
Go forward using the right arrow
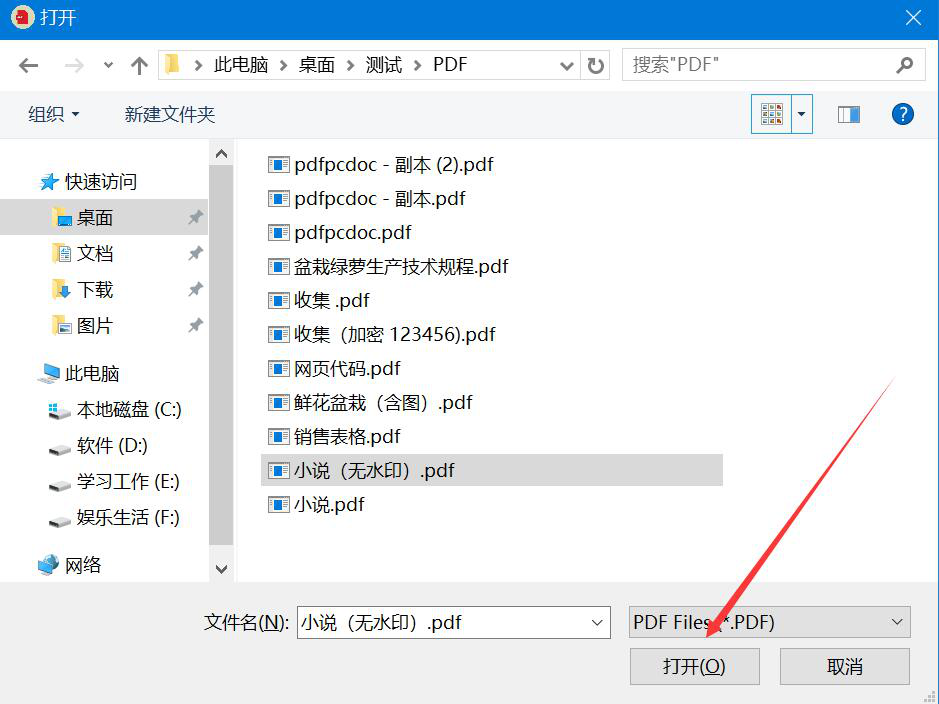[74, 65]
